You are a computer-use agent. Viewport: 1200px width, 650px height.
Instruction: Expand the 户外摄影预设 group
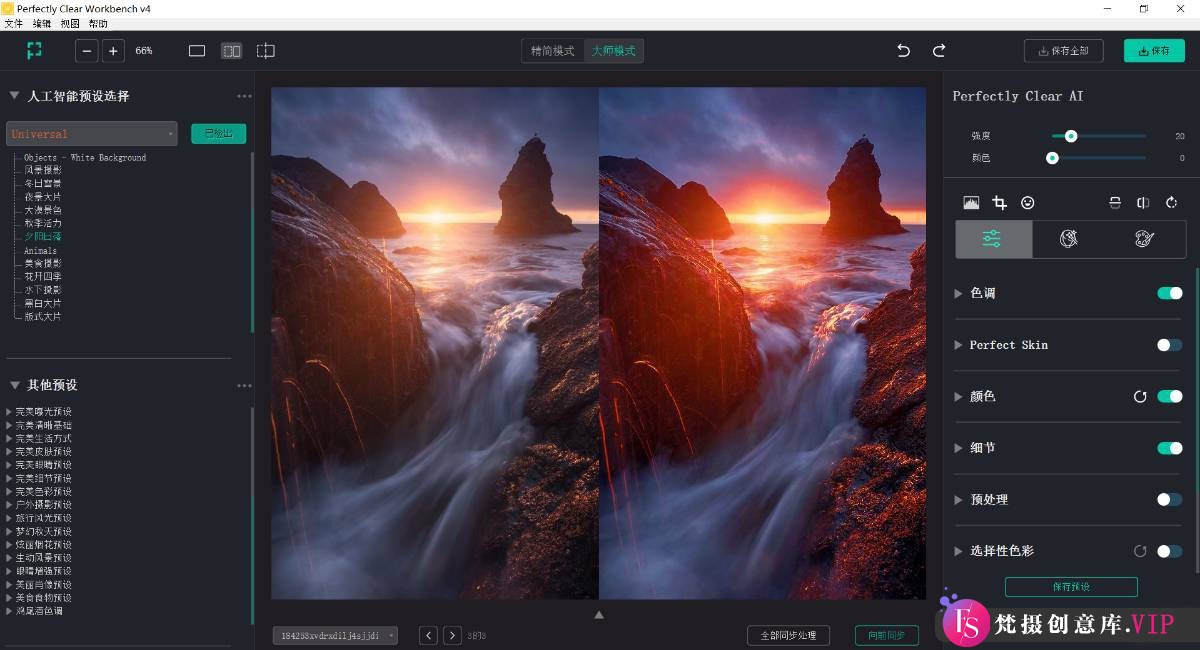9,505
